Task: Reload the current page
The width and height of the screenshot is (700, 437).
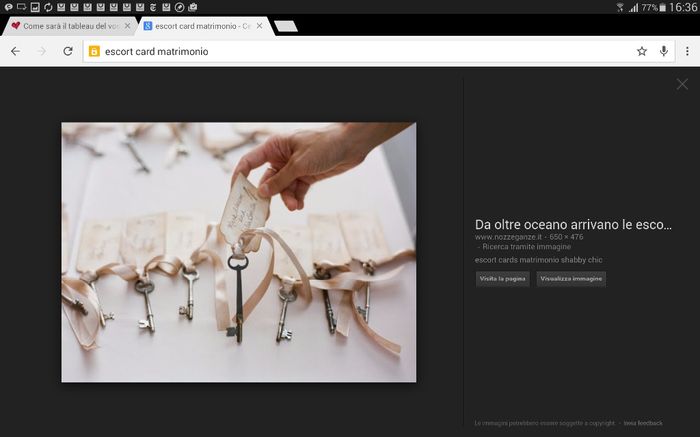Action: (x=68, y=51)
